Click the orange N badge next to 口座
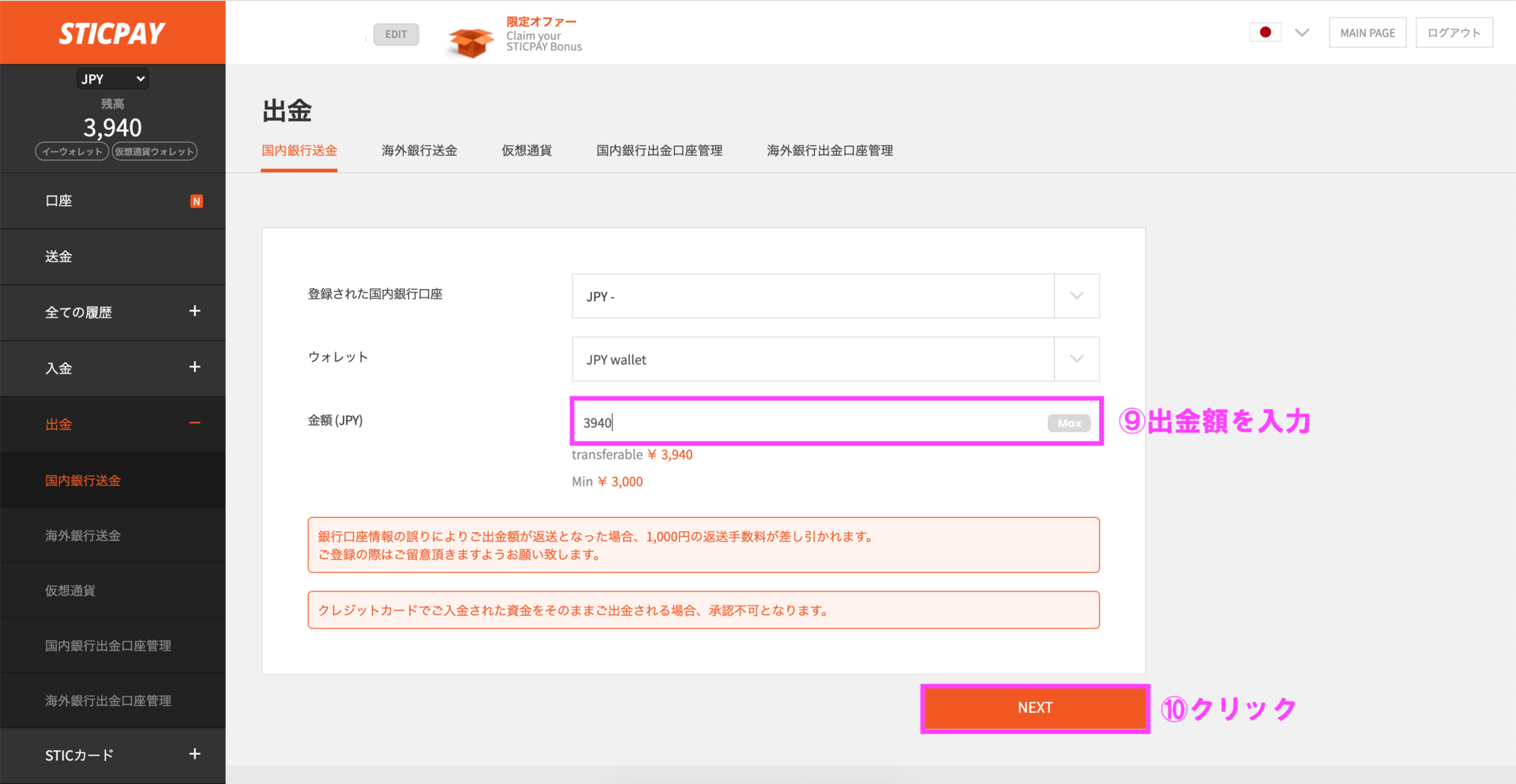 197,201
